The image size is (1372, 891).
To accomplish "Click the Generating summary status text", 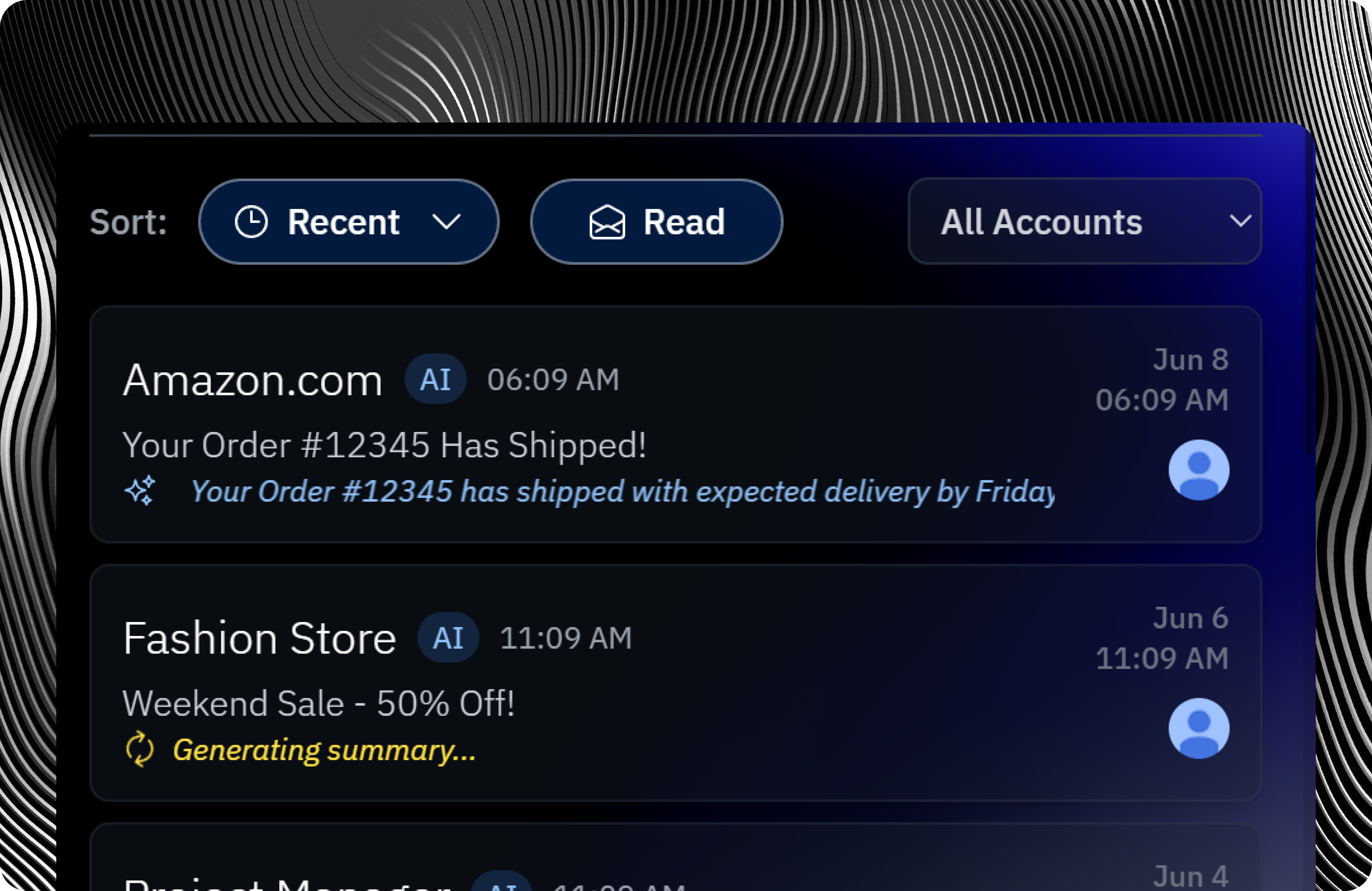I will click(324, 750).
